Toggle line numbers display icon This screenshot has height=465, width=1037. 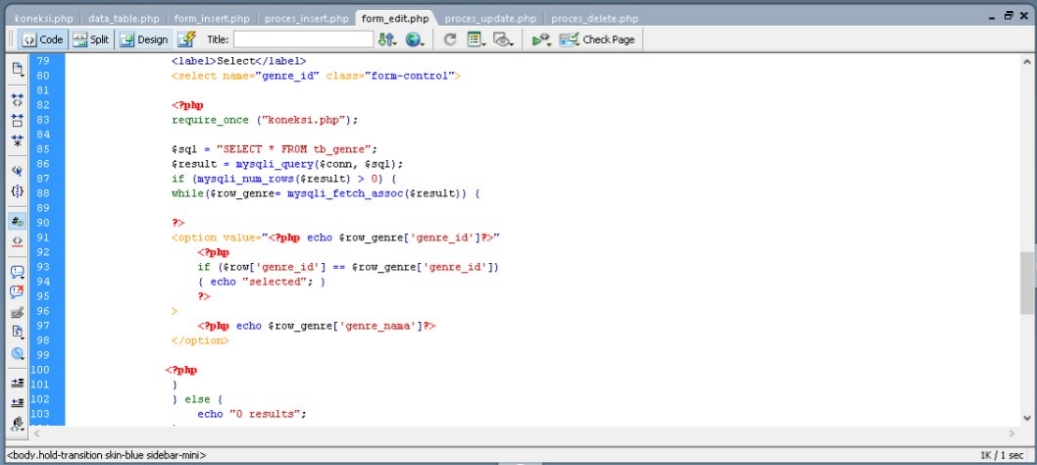pos(17,221)
